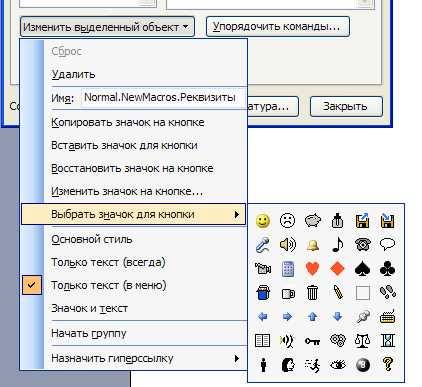Viewport: 422px width, 387px height.
Task: Pick the balance scales icon
Action: (x=363, y=341)
